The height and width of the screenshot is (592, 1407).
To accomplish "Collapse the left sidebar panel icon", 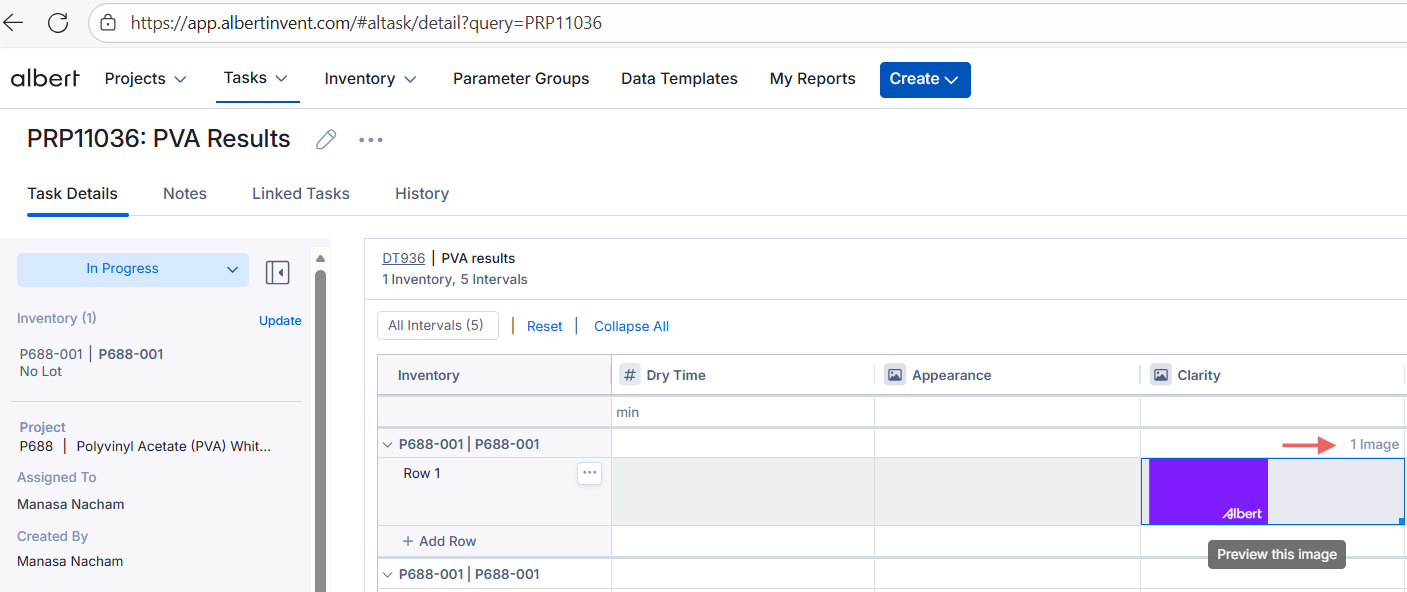I will click(x=277, y=272).
